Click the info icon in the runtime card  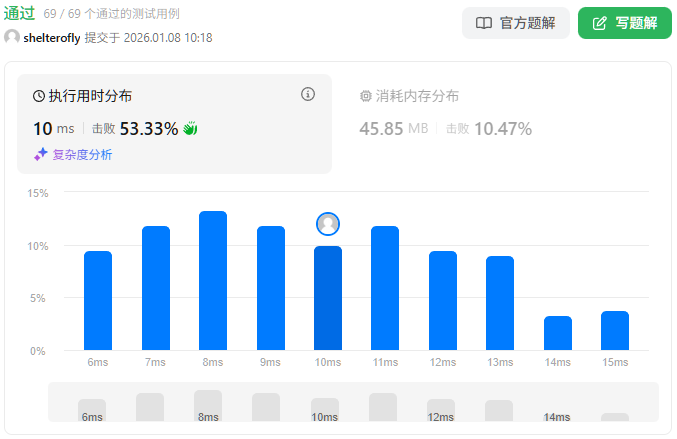click(x=308, y=94)
